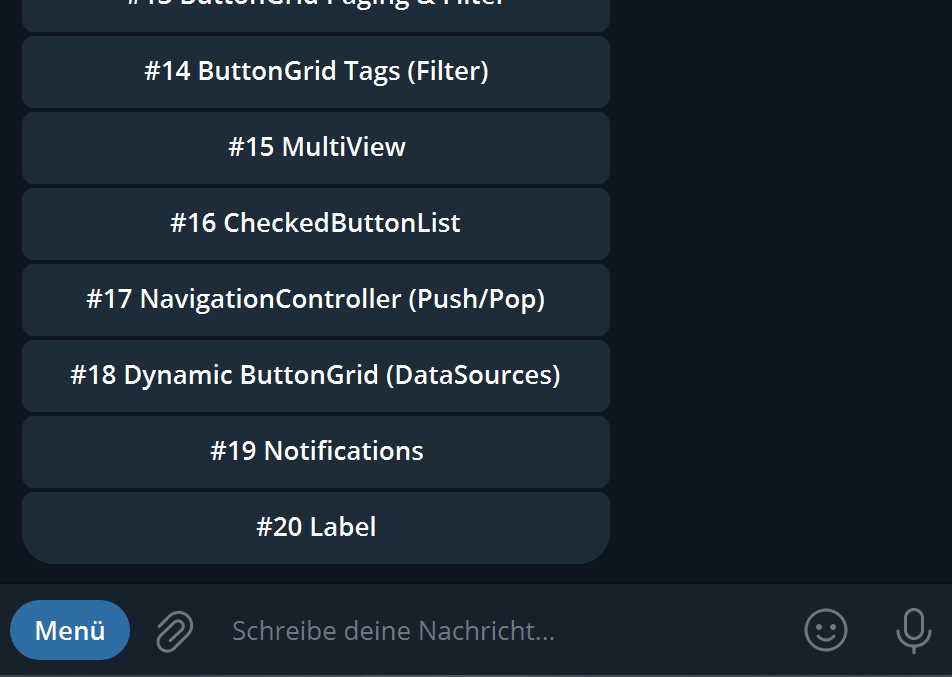Choose #16 CheckedButtonList
This screenshot has width=952, height=677.
(x=316, y=224)
